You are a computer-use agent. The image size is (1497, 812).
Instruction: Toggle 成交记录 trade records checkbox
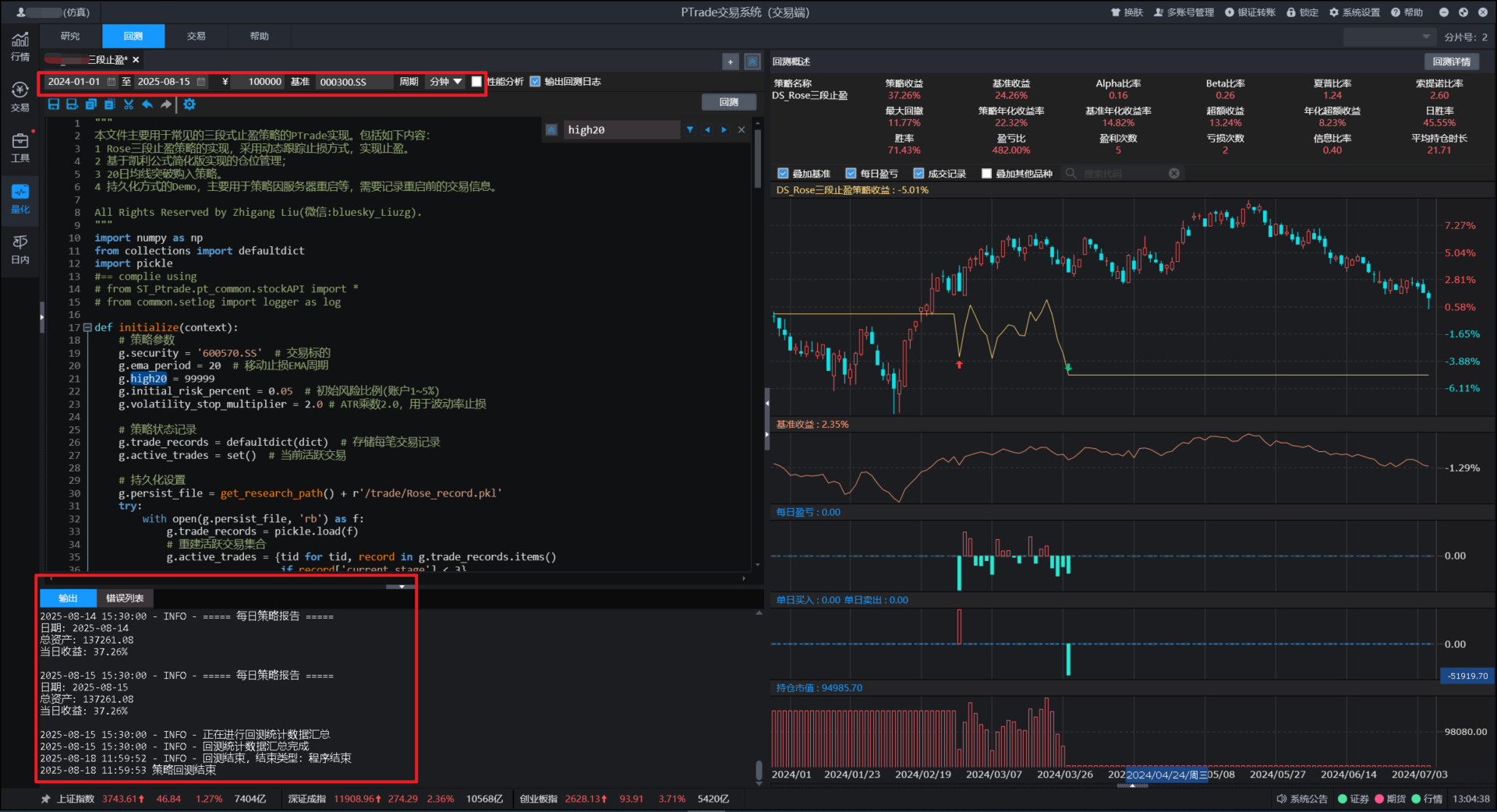tap(918, 174)
